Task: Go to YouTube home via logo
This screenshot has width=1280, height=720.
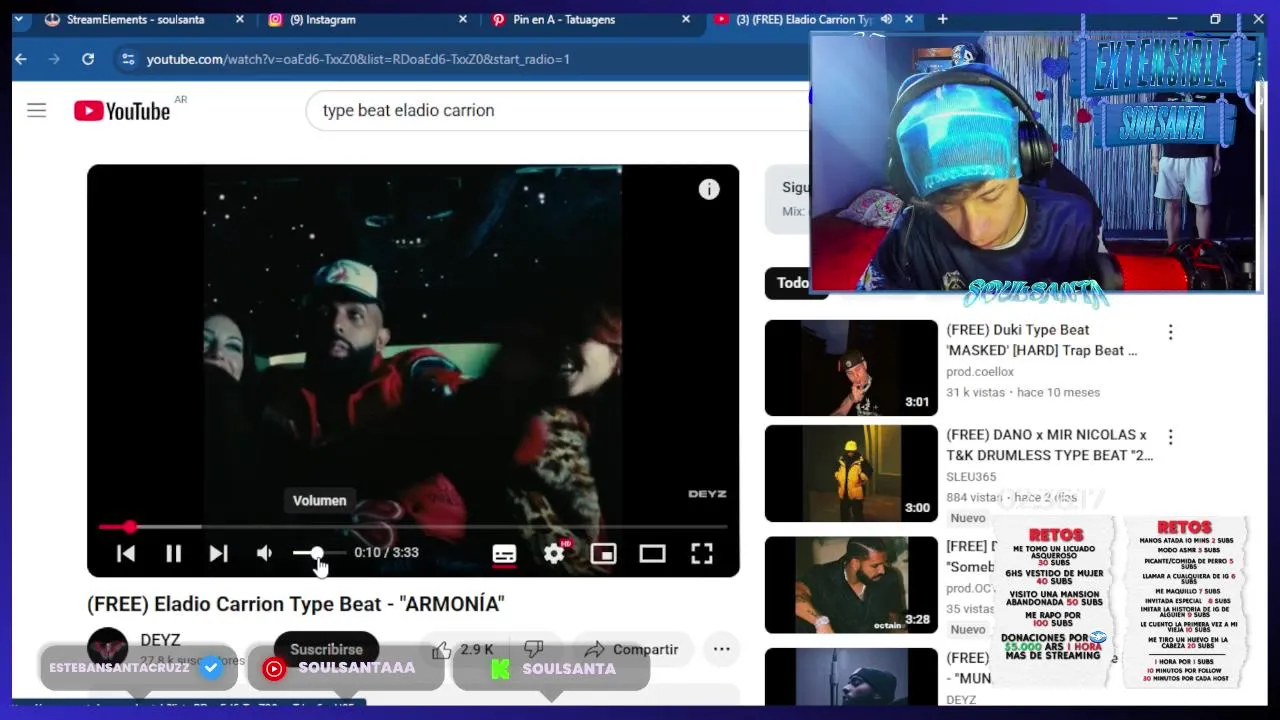Action: (122, 111)
